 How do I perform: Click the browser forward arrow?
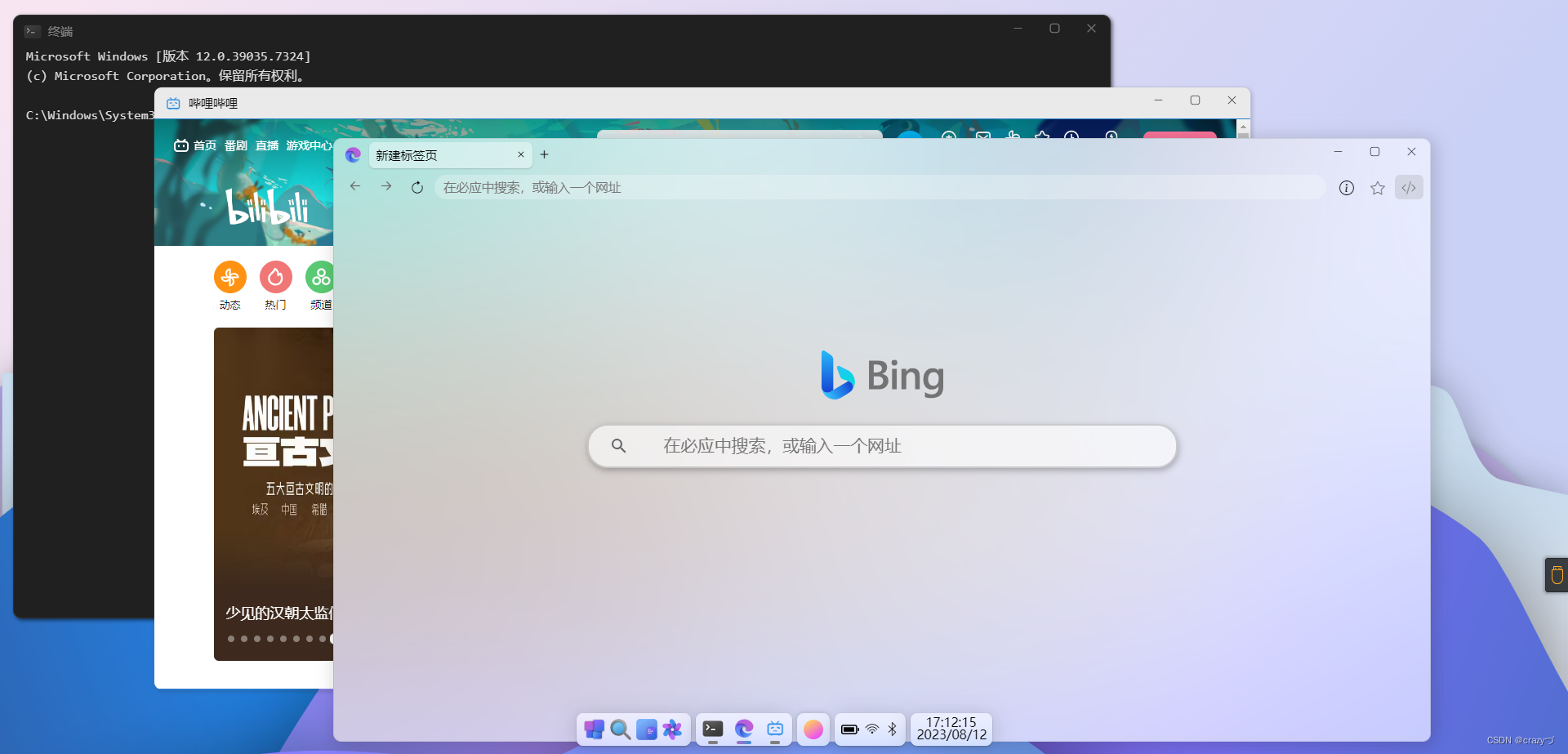[x=386, y=186]
